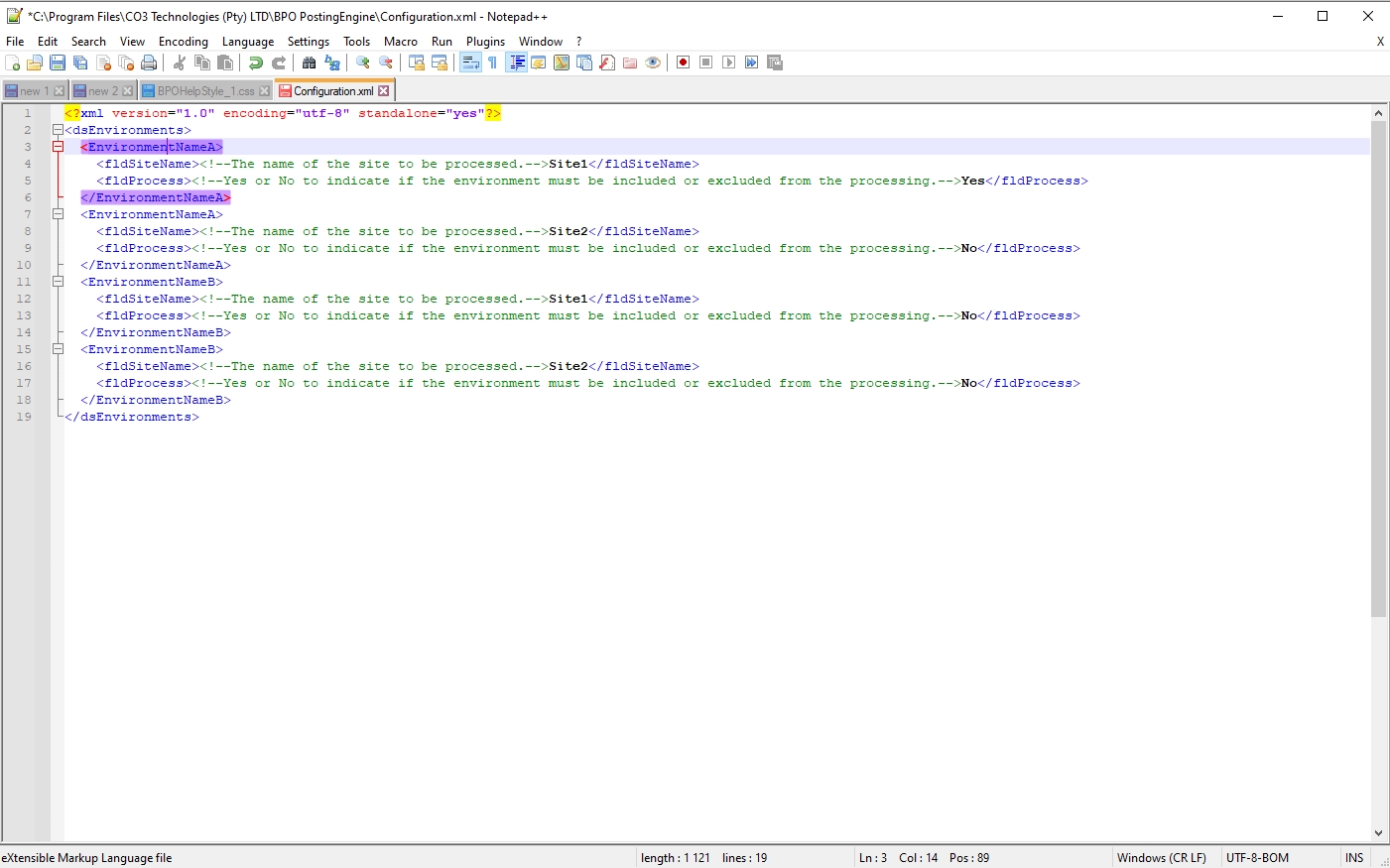This screenshot has width=1390, height=868.
Task: Click Windows (CR LF) in status bar
Action: (x=1161, y=858)
